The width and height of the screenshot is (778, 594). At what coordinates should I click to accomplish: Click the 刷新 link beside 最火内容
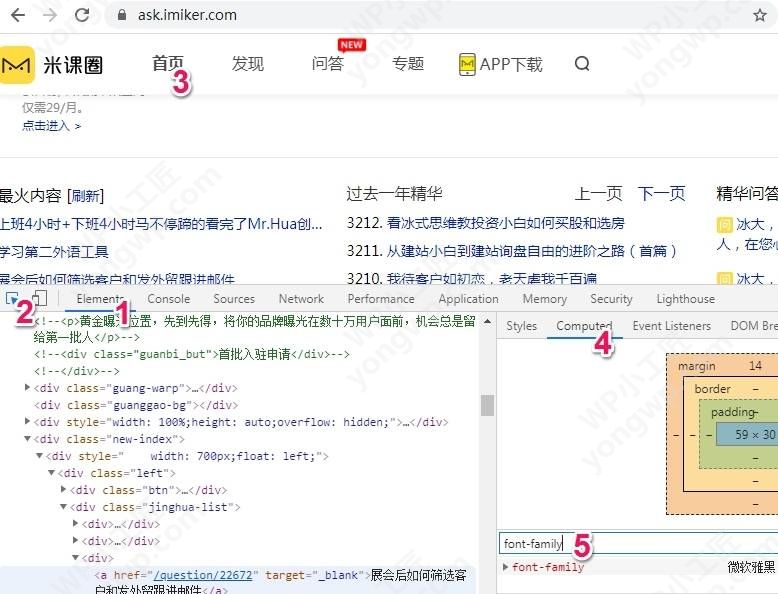pos(86,196)
